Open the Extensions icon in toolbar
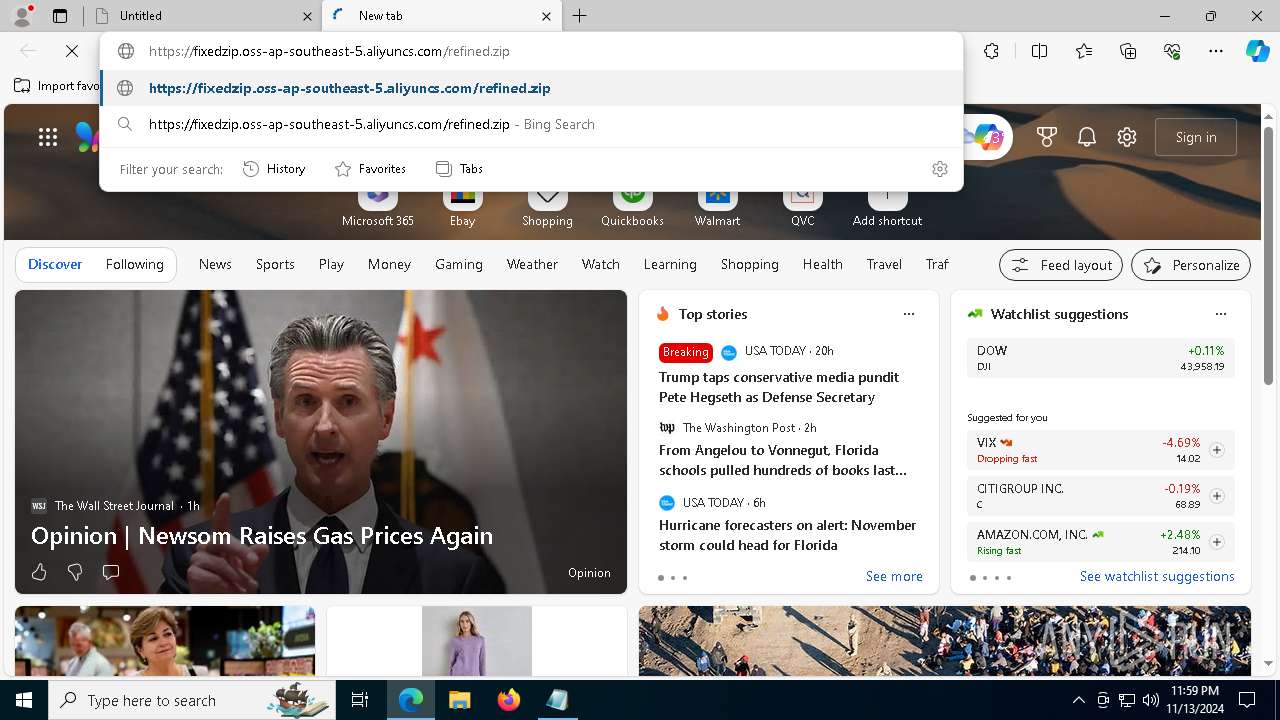1280x720 pixels. 991,51
